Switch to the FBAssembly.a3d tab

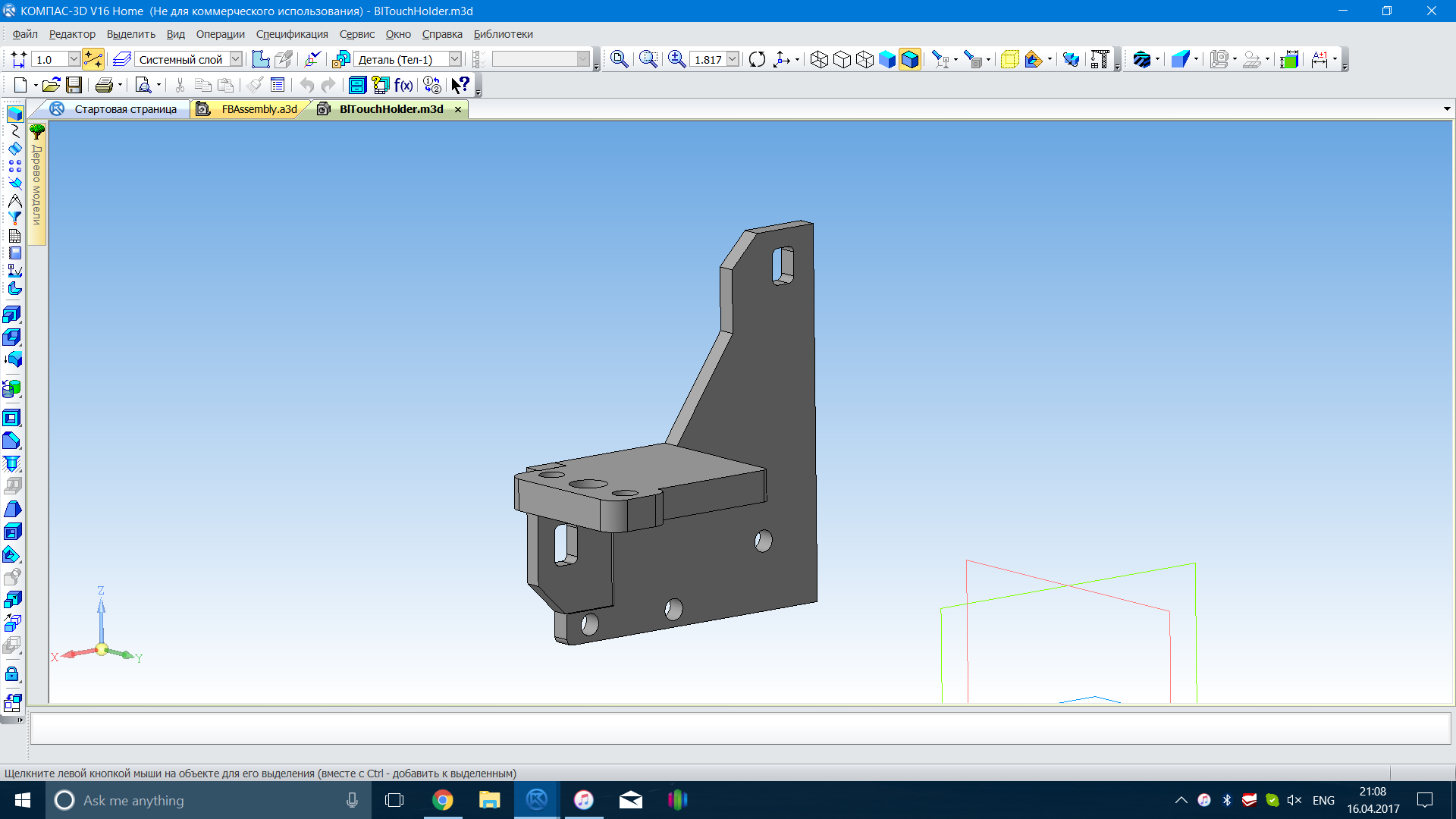[x=250, y=109]
